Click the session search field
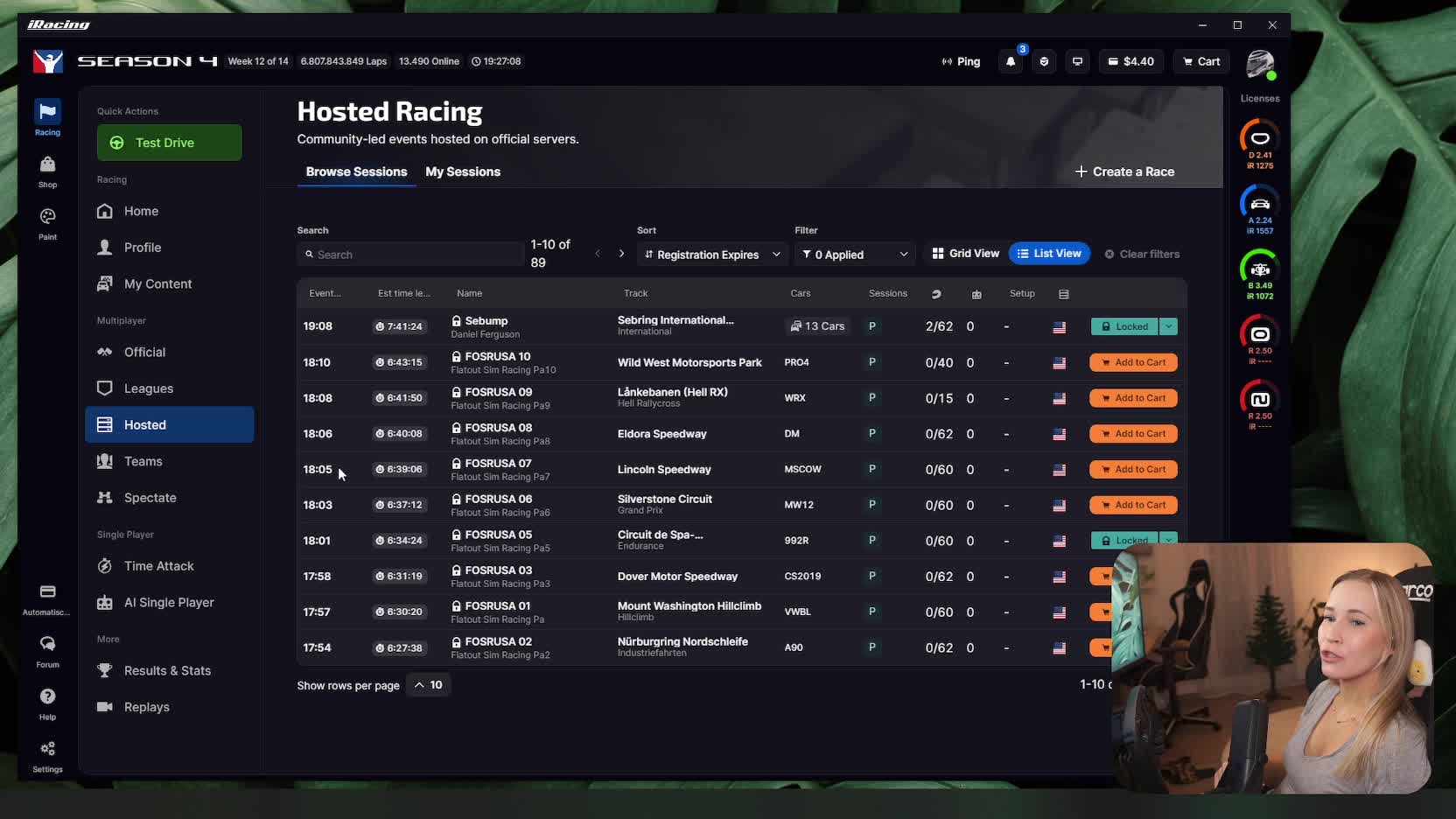Viewport: 1456px width, 819px height. [x=410, y=255]
